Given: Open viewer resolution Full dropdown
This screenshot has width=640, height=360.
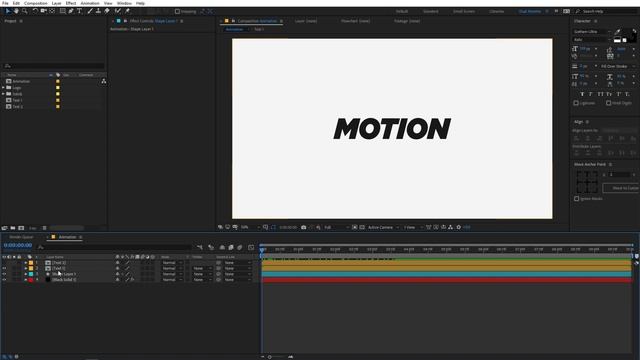Looking at the screenshot, I should tap(337, 227).
